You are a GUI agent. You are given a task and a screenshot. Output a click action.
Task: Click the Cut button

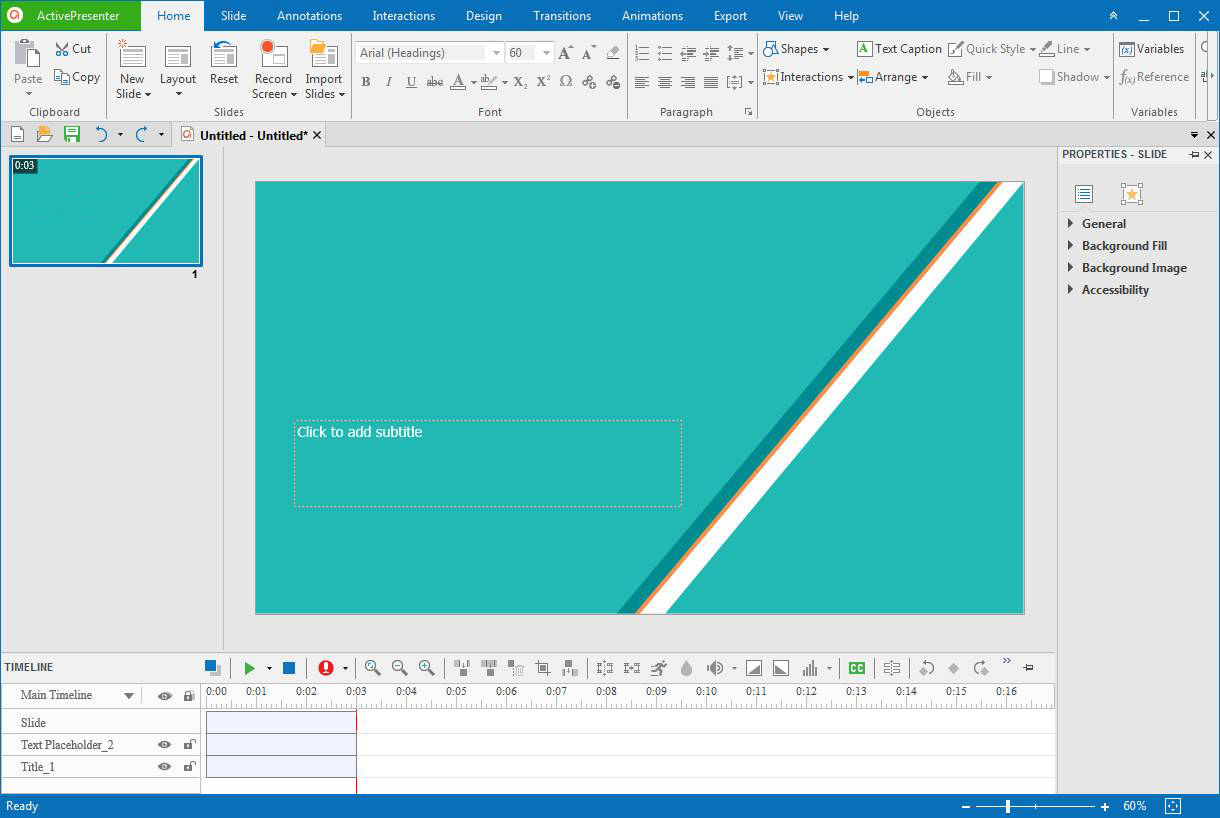tap(73, 49)
